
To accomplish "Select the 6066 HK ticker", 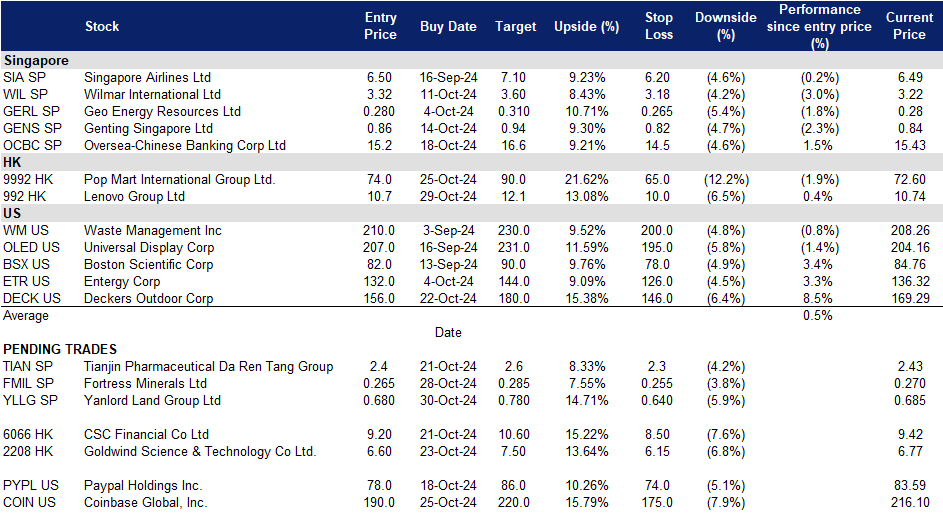I will pos(28,435).
